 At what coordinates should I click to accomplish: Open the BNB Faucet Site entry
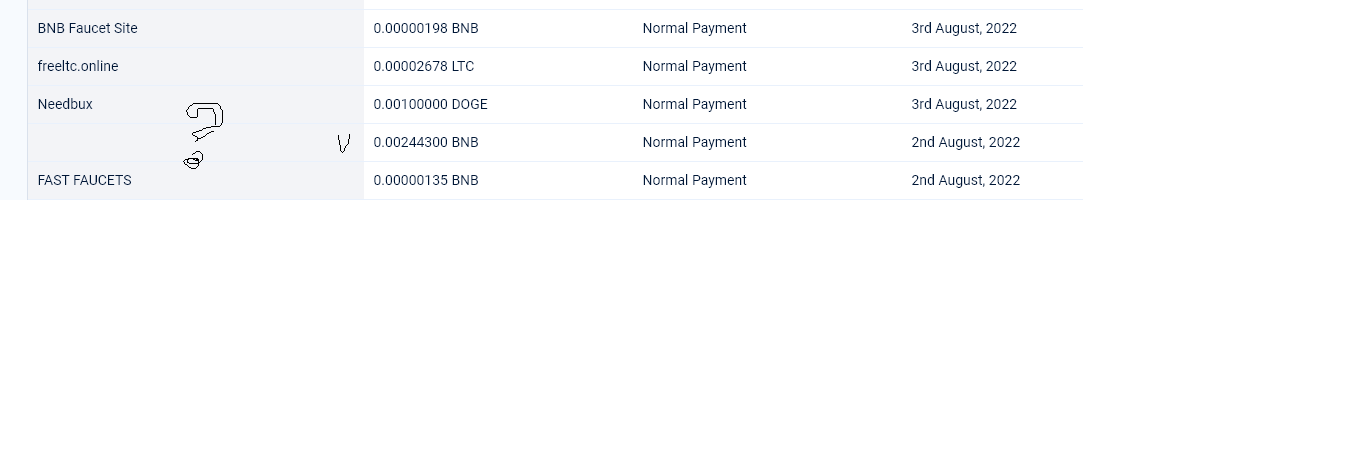point(88,28)
